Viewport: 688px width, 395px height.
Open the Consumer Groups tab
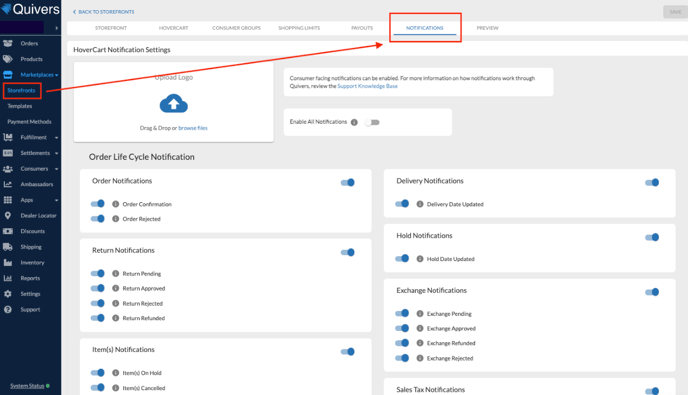pyautogui.click(x=236, y=28)
